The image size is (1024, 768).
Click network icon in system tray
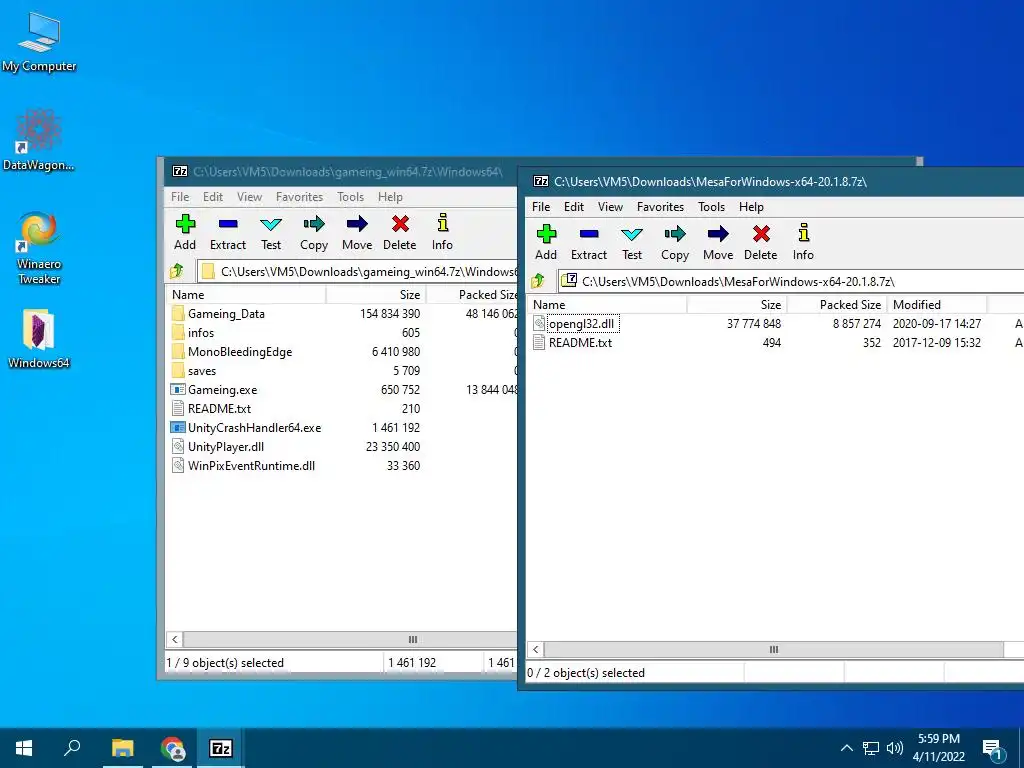pos(871,748)
